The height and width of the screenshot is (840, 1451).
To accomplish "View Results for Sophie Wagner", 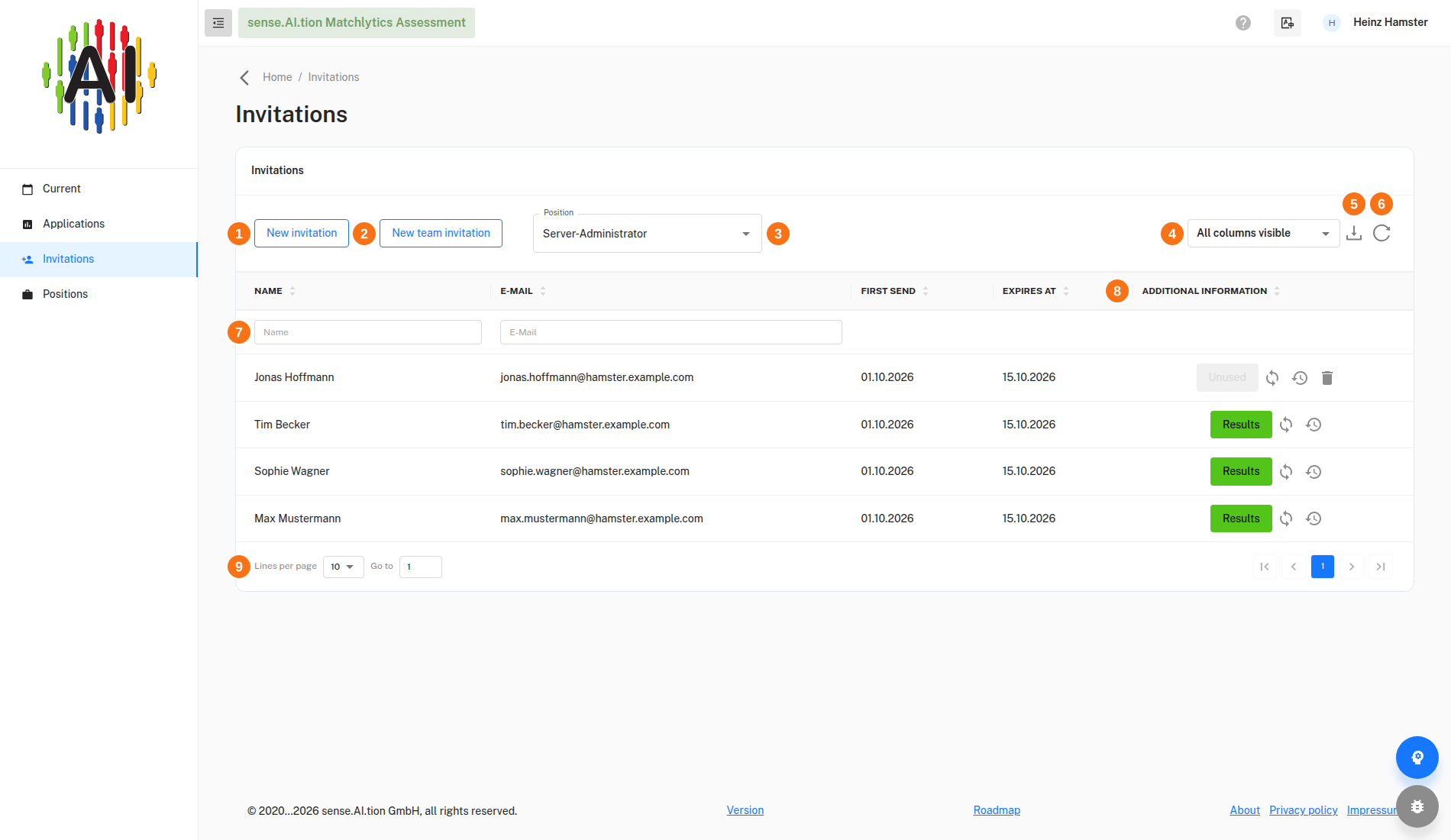I will [1241, 472].
